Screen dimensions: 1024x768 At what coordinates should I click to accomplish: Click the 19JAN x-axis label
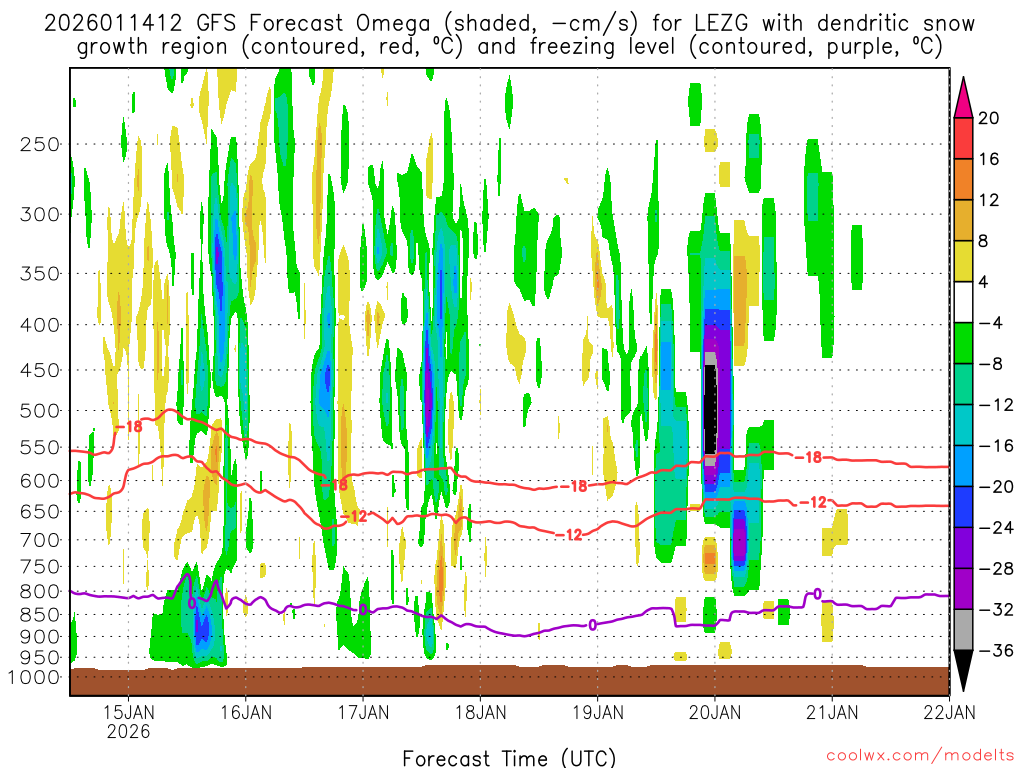point(598,712)
